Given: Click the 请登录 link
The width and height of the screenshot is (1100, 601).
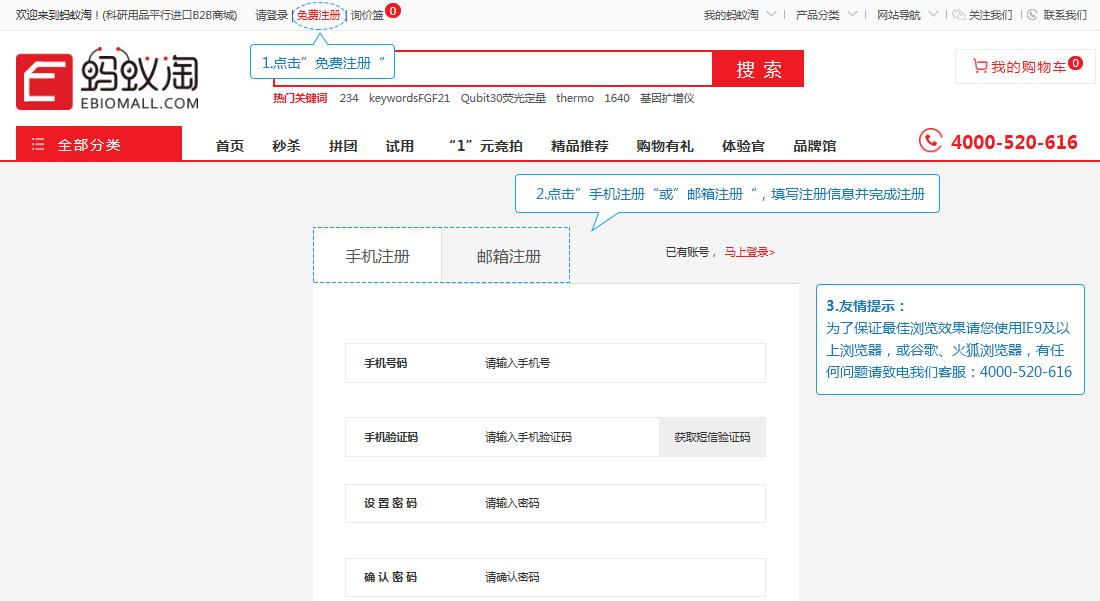Looking at the screenshot, I should (x=271, y=15).
